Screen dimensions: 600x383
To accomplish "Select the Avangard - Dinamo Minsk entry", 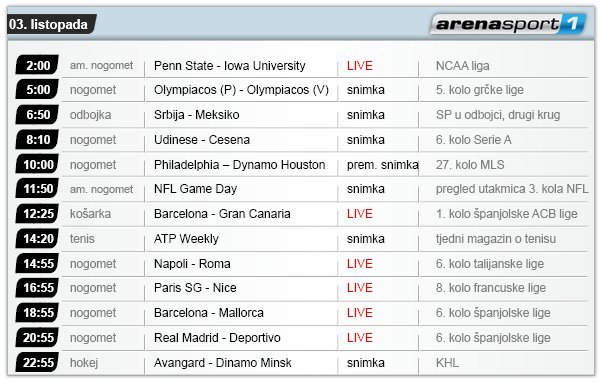I will pos(222,363).
